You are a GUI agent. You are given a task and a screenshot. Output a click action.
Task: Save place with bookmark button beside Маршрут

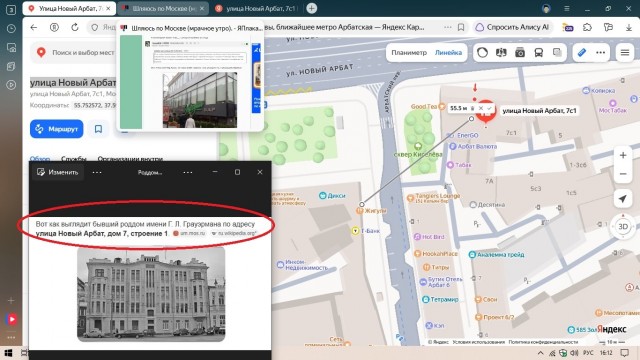tap(98, 129)
